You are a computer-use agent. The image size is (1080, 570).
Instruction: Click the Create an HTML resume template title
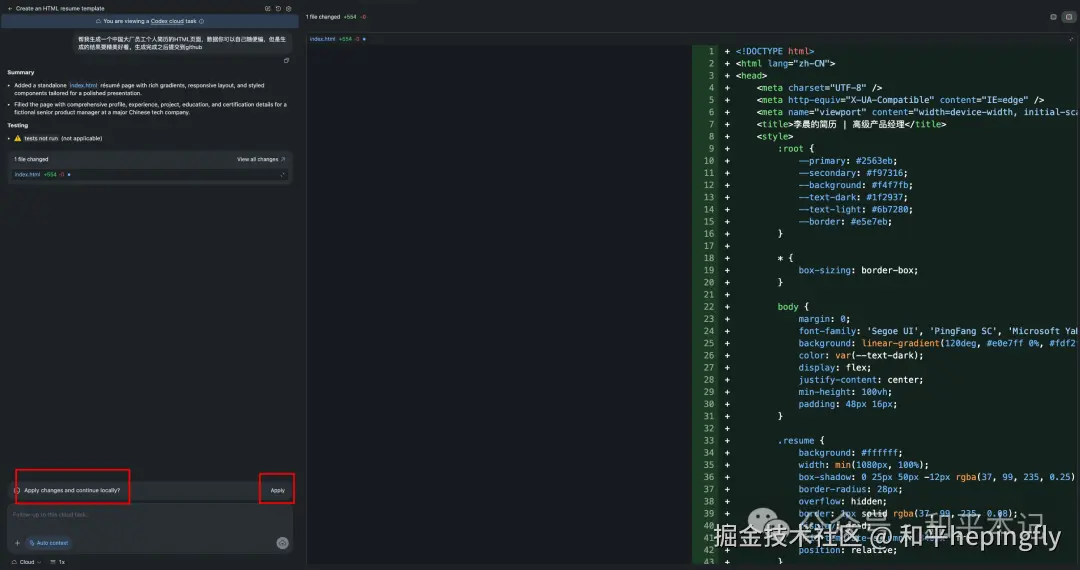click(60, 9)
